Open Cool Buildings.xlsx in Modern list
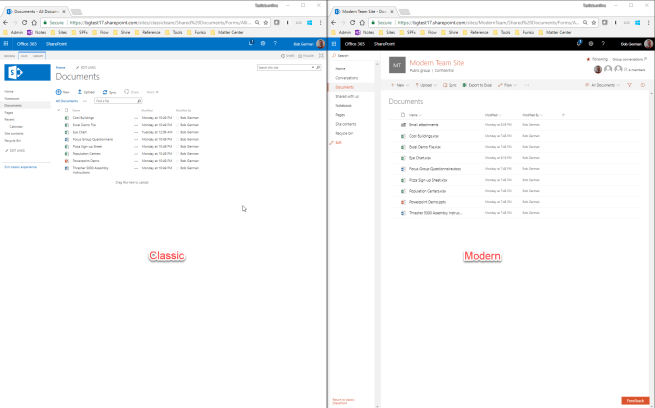The height and width of the screenshot is (408, 655). (424, 136)
